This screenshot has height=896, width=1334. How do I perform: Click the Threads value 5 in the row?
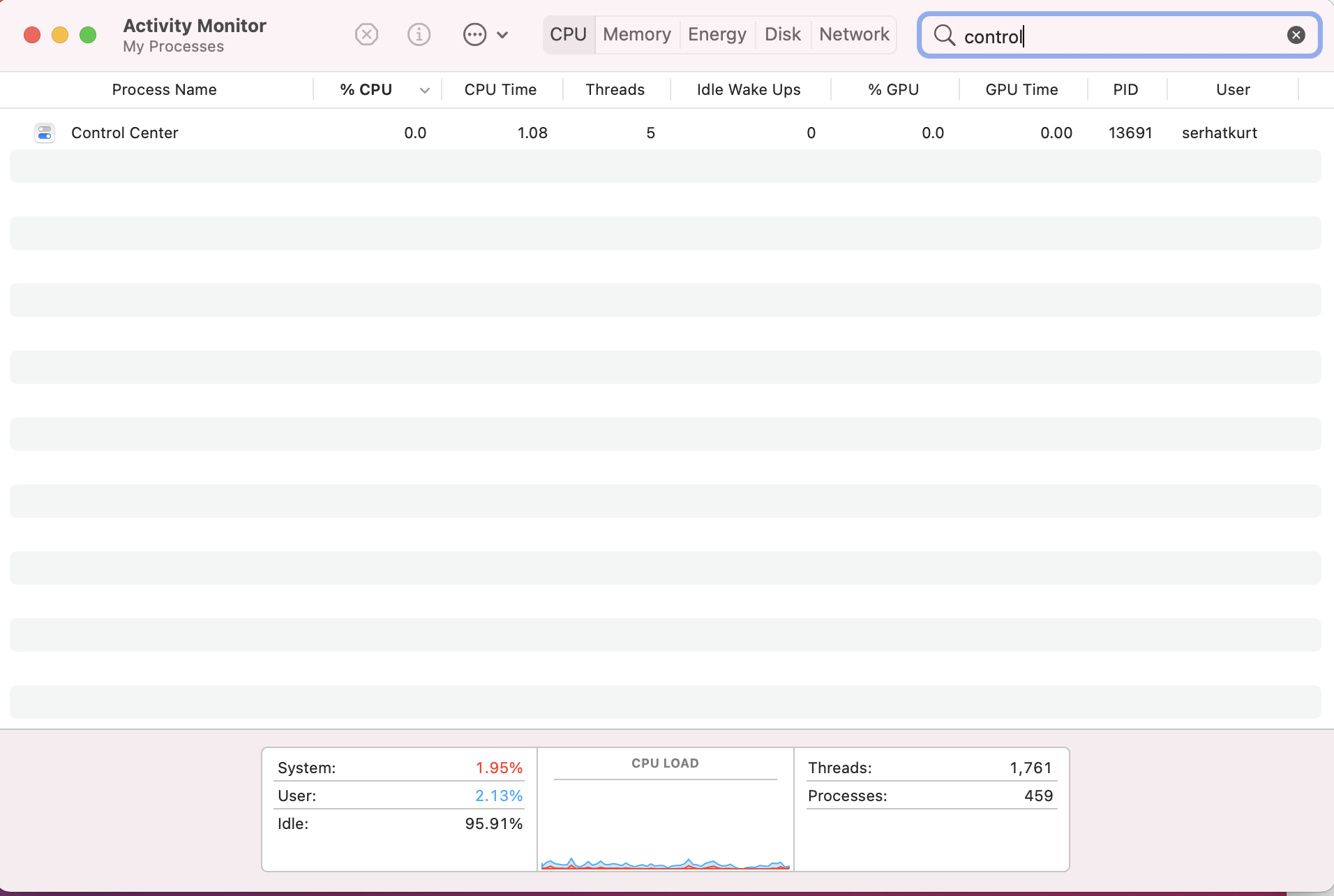(x=650, y=133)
